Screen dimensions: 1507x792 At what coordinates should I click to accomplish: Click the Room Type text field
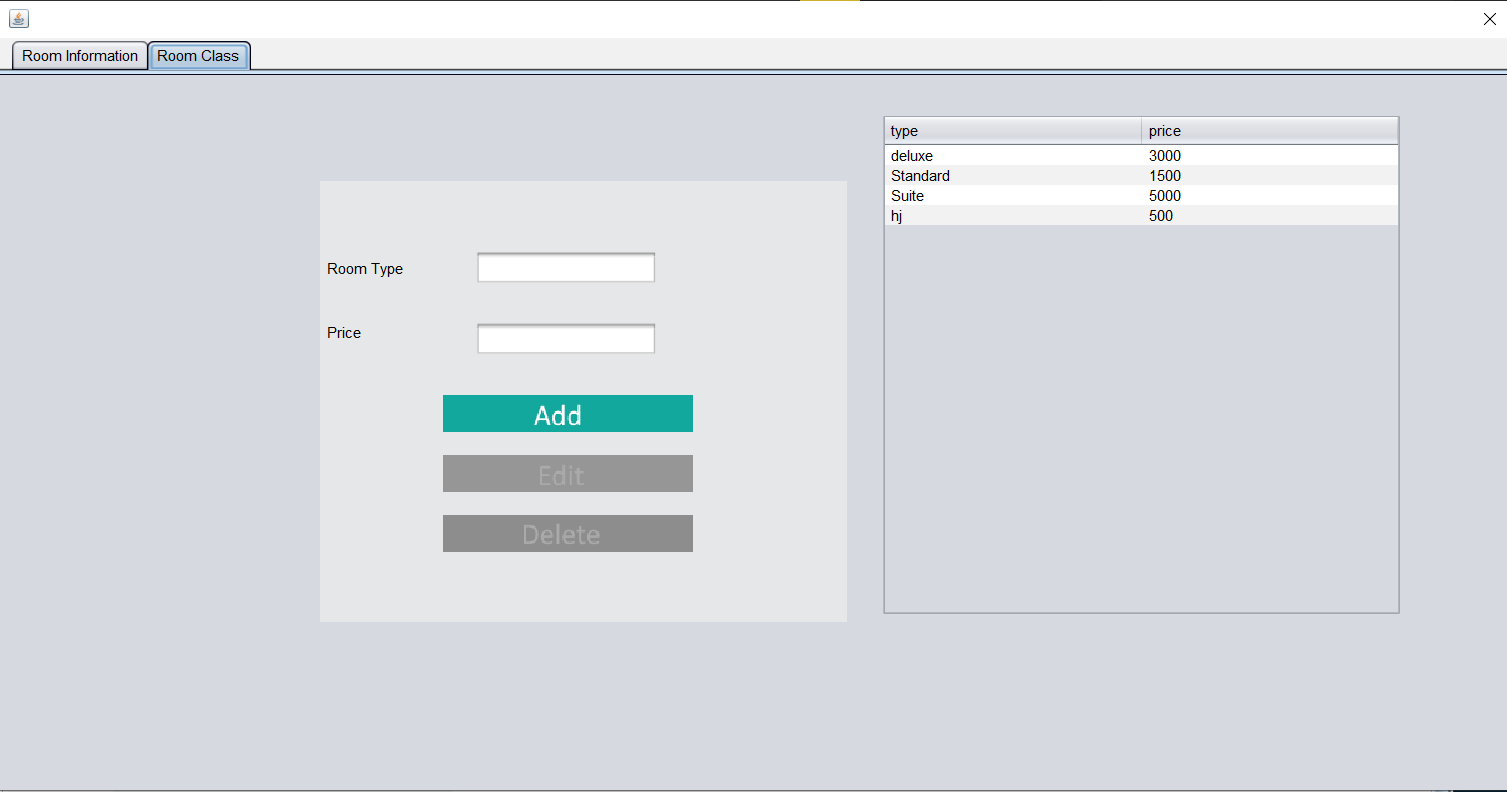click(x=566, y=268)
